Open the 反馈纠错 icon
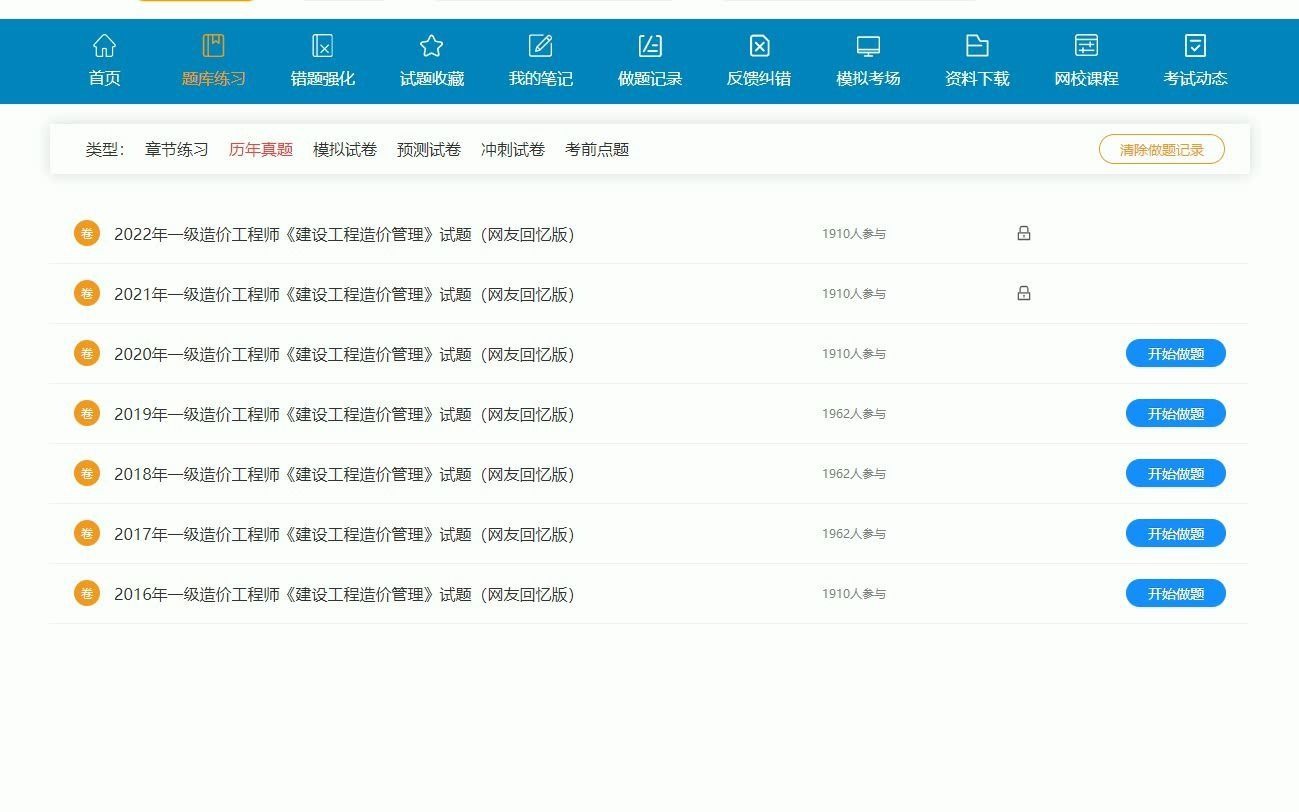Image resolution: width=1299 pixels, height=812 pixels. click(x=759, y=45)
